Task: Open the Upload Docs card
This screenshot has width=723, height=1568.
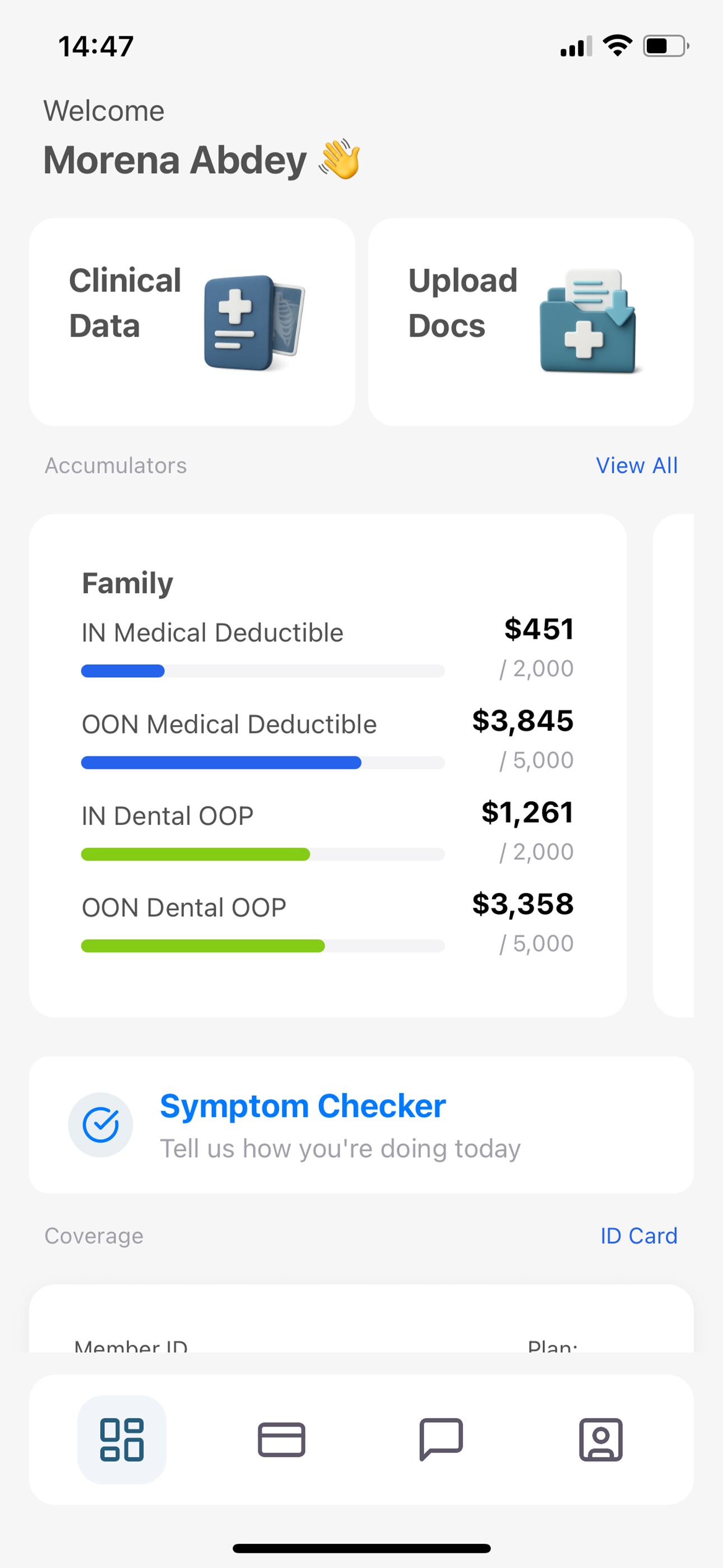Action: (531, 322)
